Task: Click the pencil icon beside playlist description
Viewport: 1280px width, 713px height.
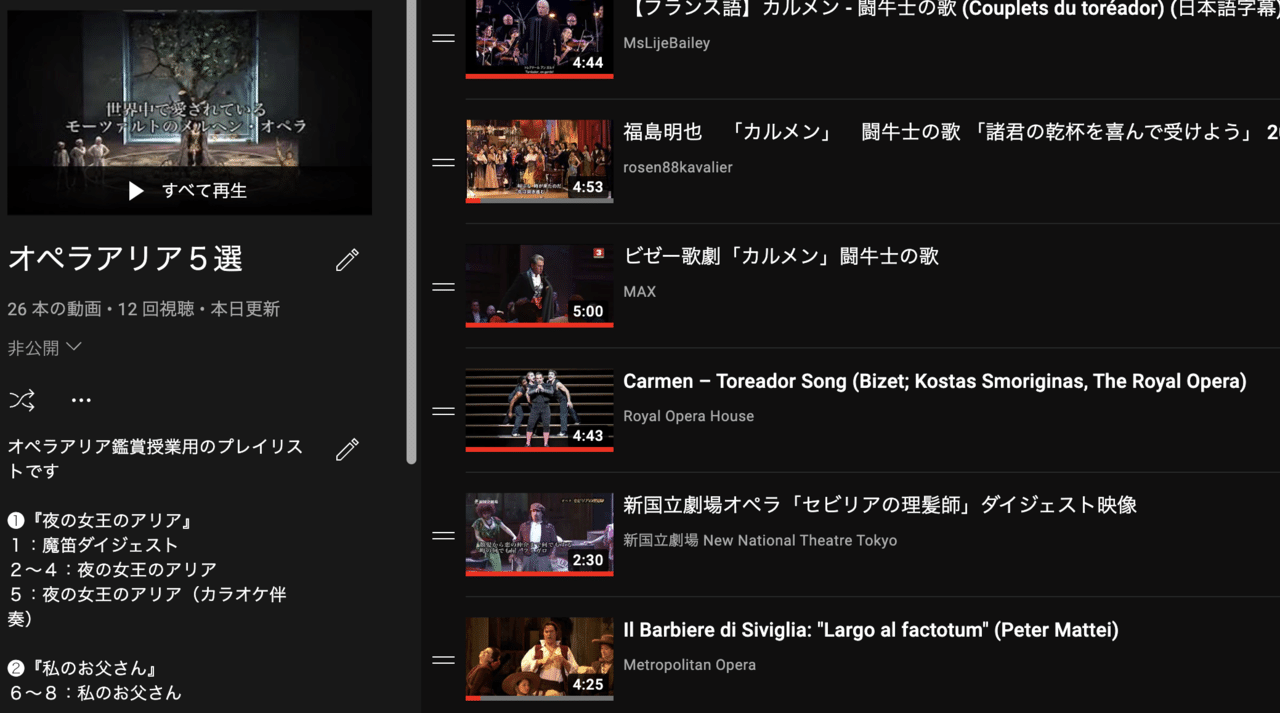Action: click(347, 450)
